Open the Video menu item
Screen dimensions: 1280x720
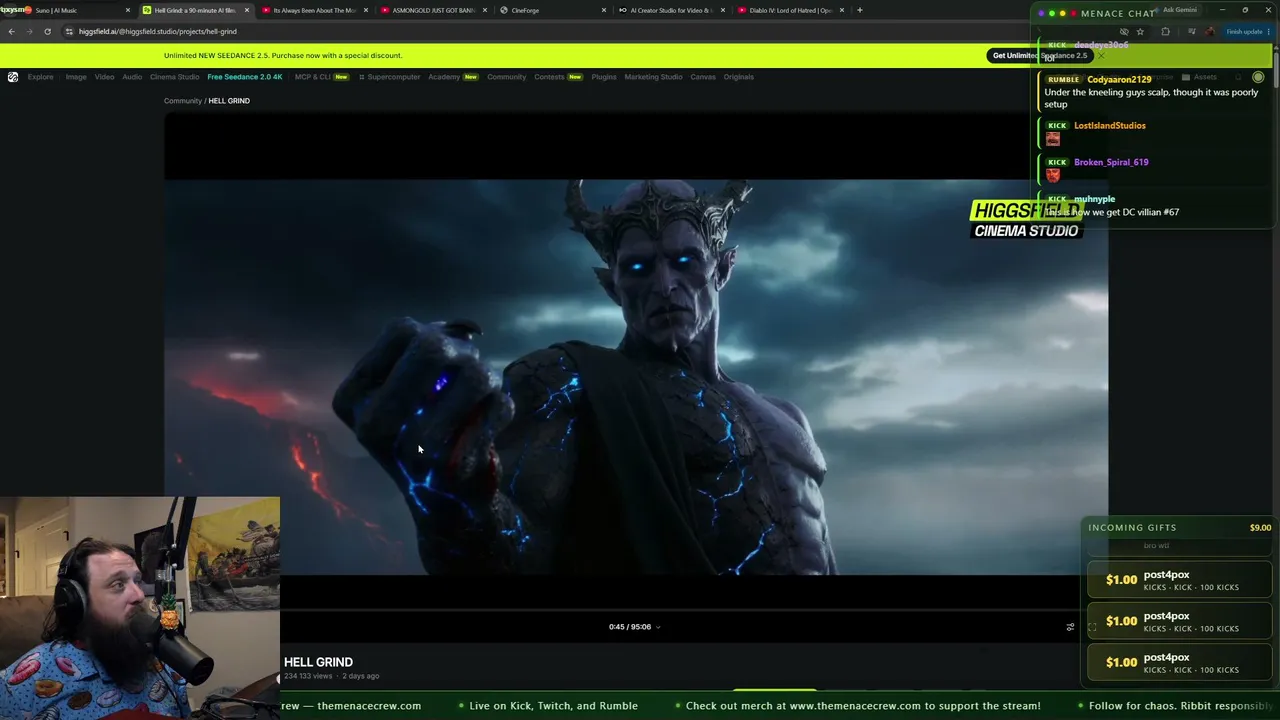coord(104,77)
